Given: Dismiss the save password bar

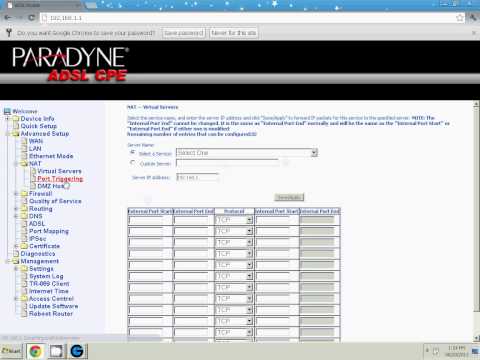Looking at the screenshot, I should [x=474, y=33].
